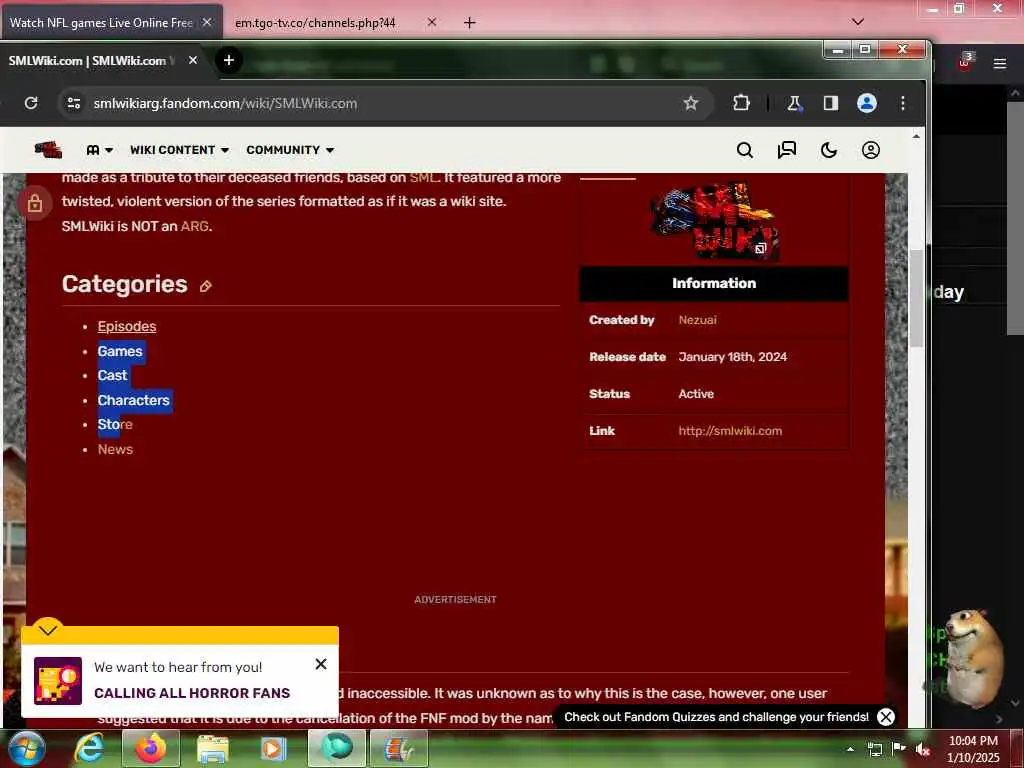The image size is (1024, 768).
Task: Click the wiki logo in Fandom header
Action: point(48,150)
